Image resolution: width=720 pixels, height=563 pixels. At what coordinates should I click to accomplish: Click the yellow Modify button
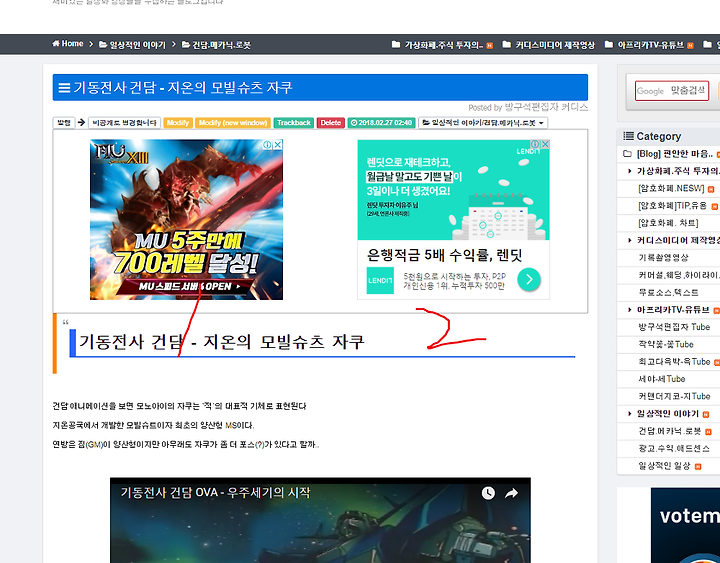[178, 123]
